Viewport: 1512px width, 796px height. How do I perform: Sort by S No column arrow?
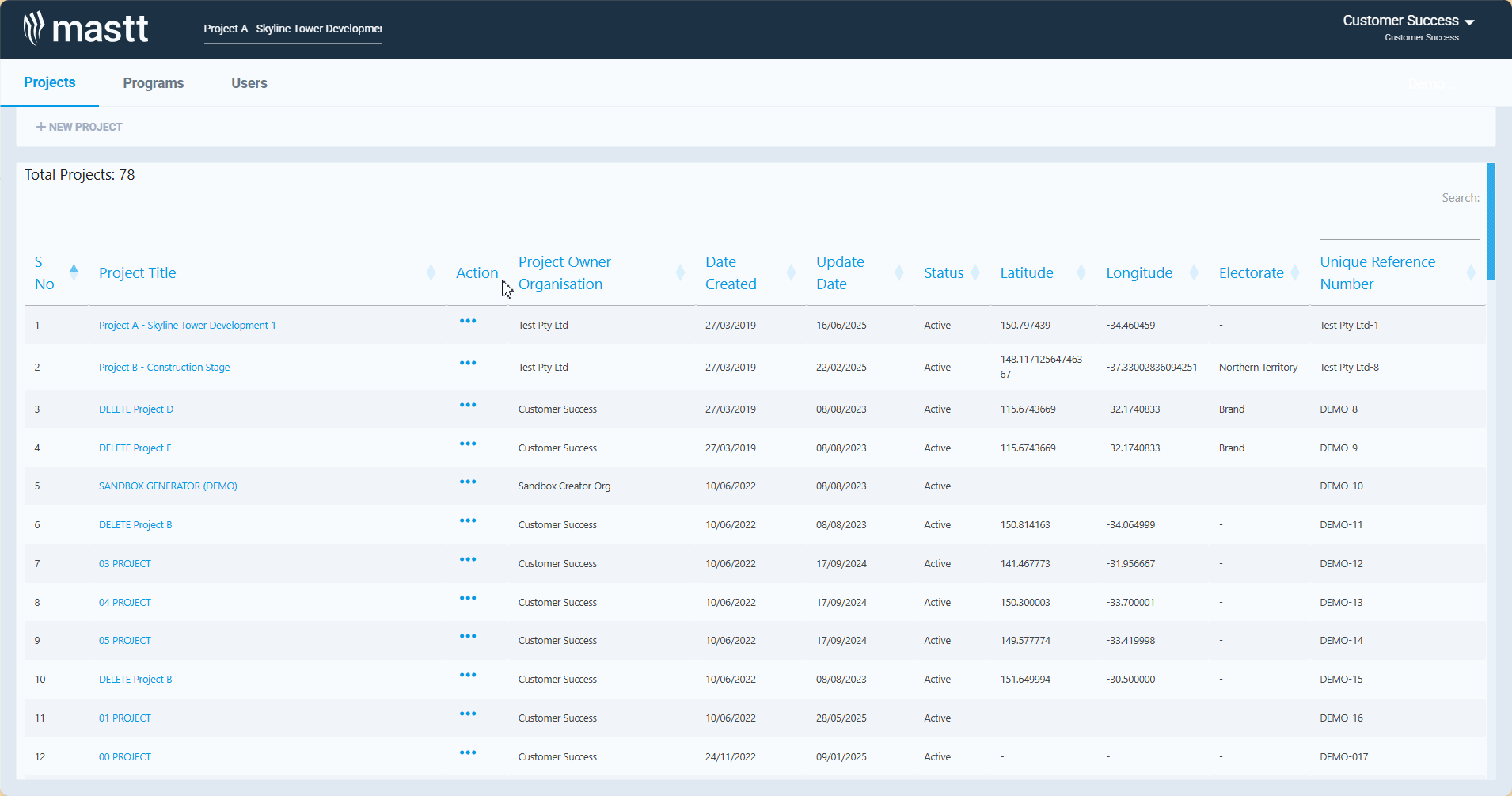tap(74, 272)
